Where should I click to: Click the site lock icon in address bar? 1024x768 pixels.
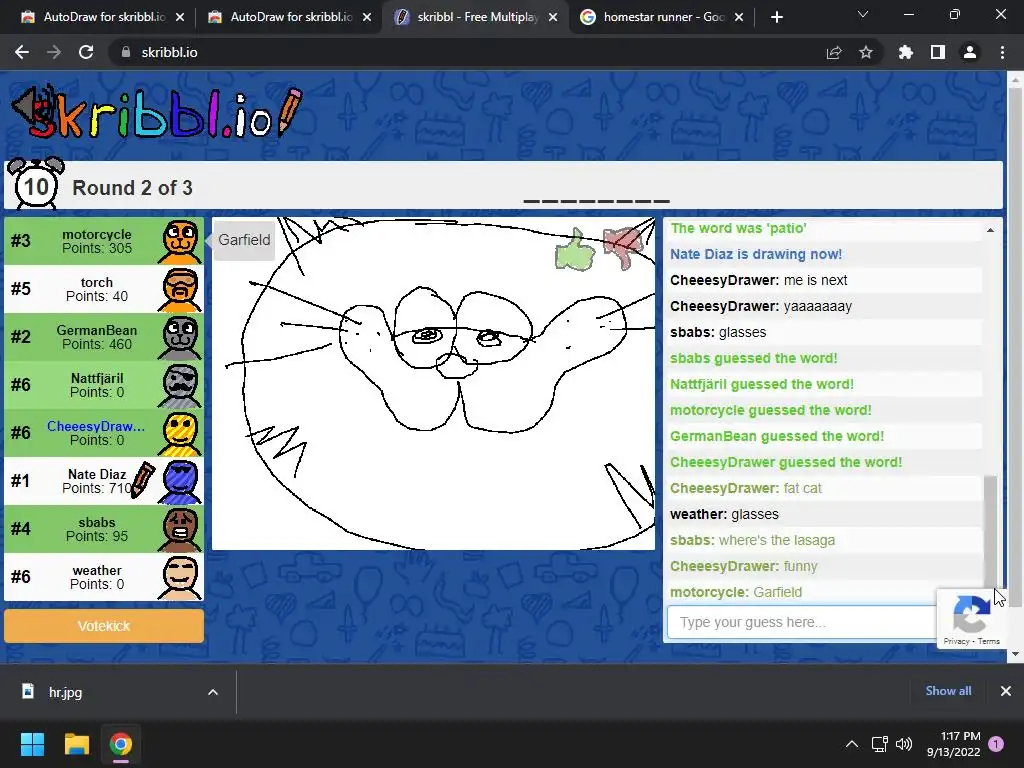[126, 52]
